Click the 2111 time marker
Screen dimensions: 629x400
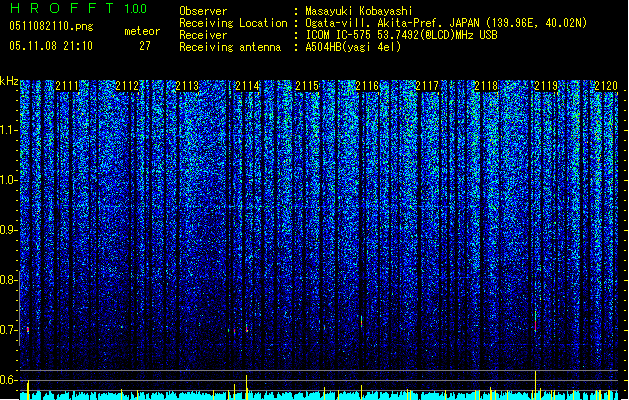[67, 86]
